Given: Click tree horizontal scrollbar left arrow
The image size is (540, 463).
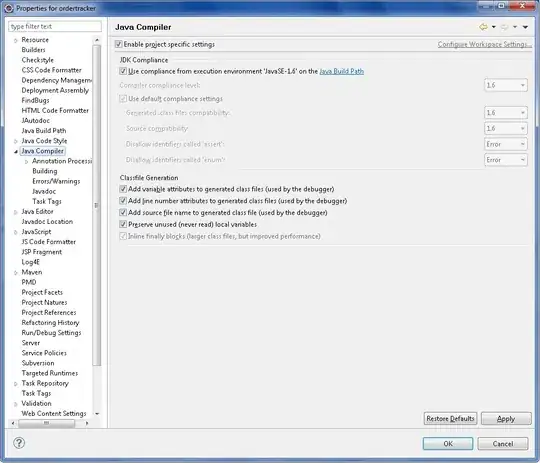Looking at the screenshot, I should [x=13, y=423].
